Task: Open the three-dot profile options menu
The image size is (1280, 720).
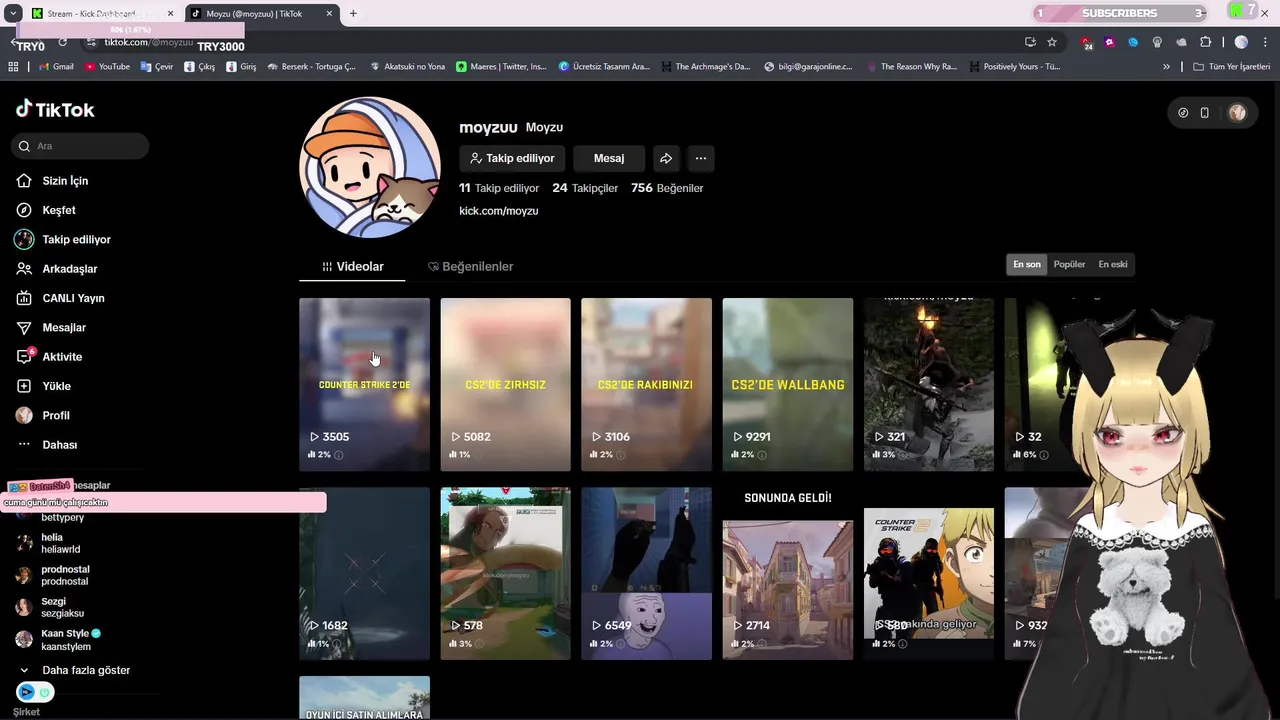Action: pyautogui.click(x=701, y=158)
